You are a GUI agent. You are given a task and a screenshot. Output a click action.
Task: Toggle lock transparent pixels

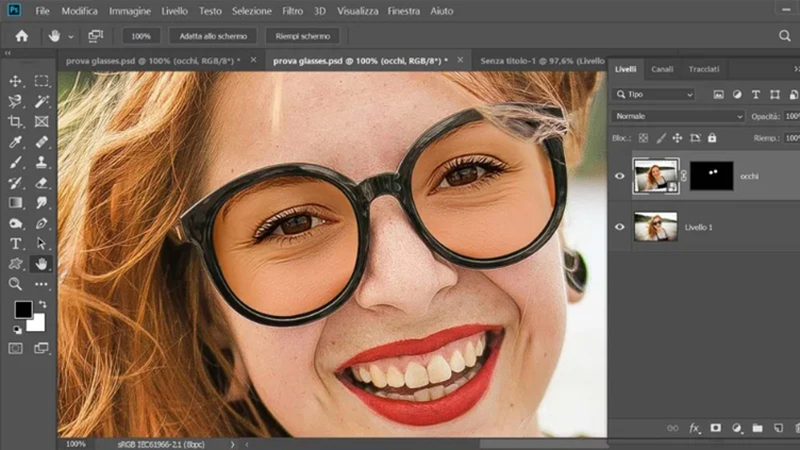click(x=643, y=138)
